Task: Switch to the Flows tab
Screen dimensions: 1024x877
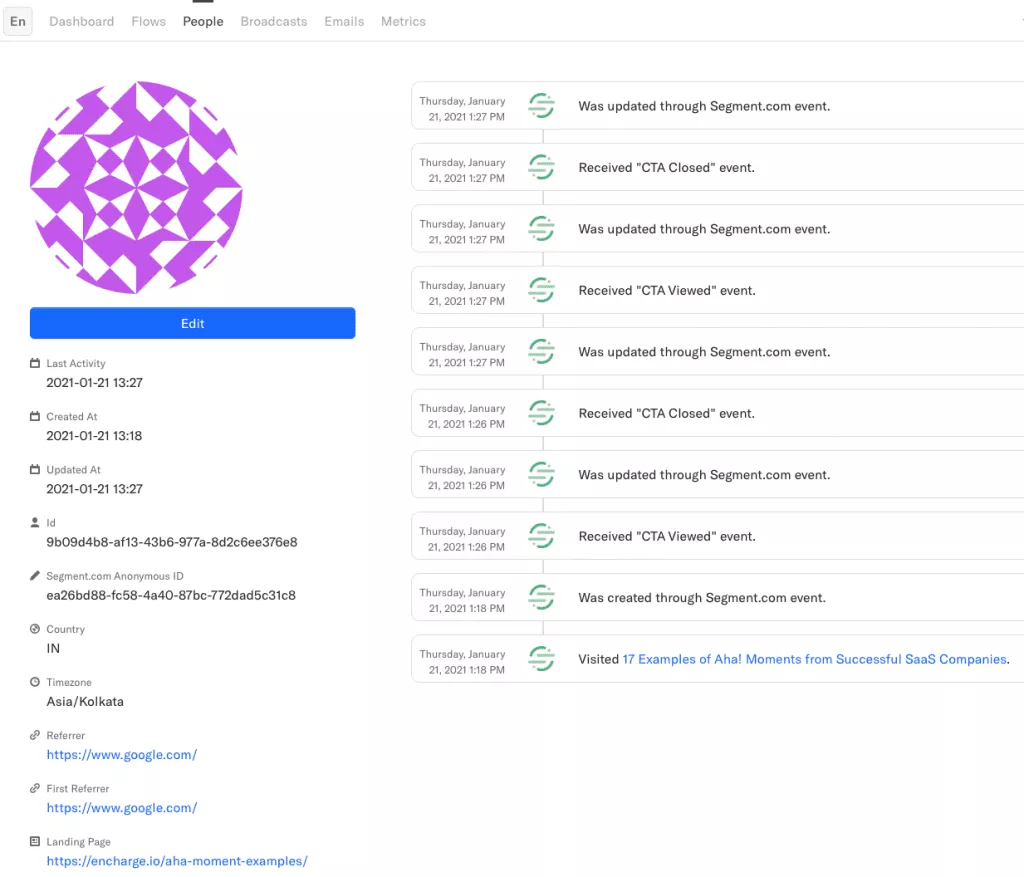Action: (x=148, y=22)
